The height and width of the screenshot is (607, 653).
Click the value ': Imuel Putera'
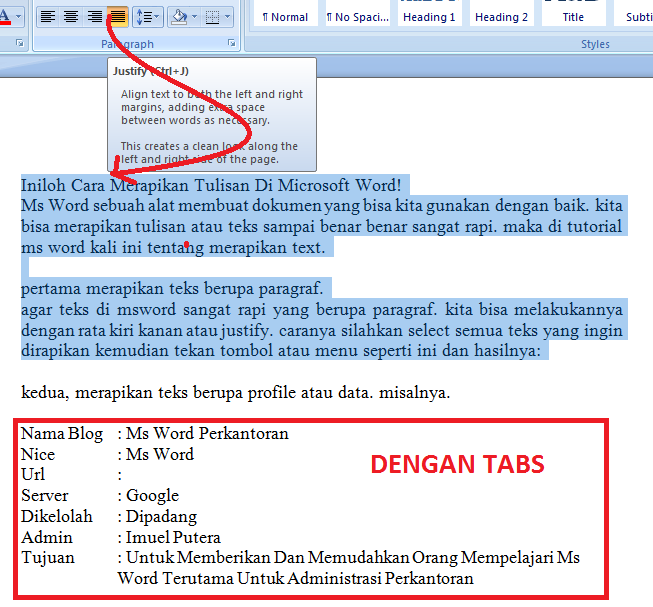point(169,537)
